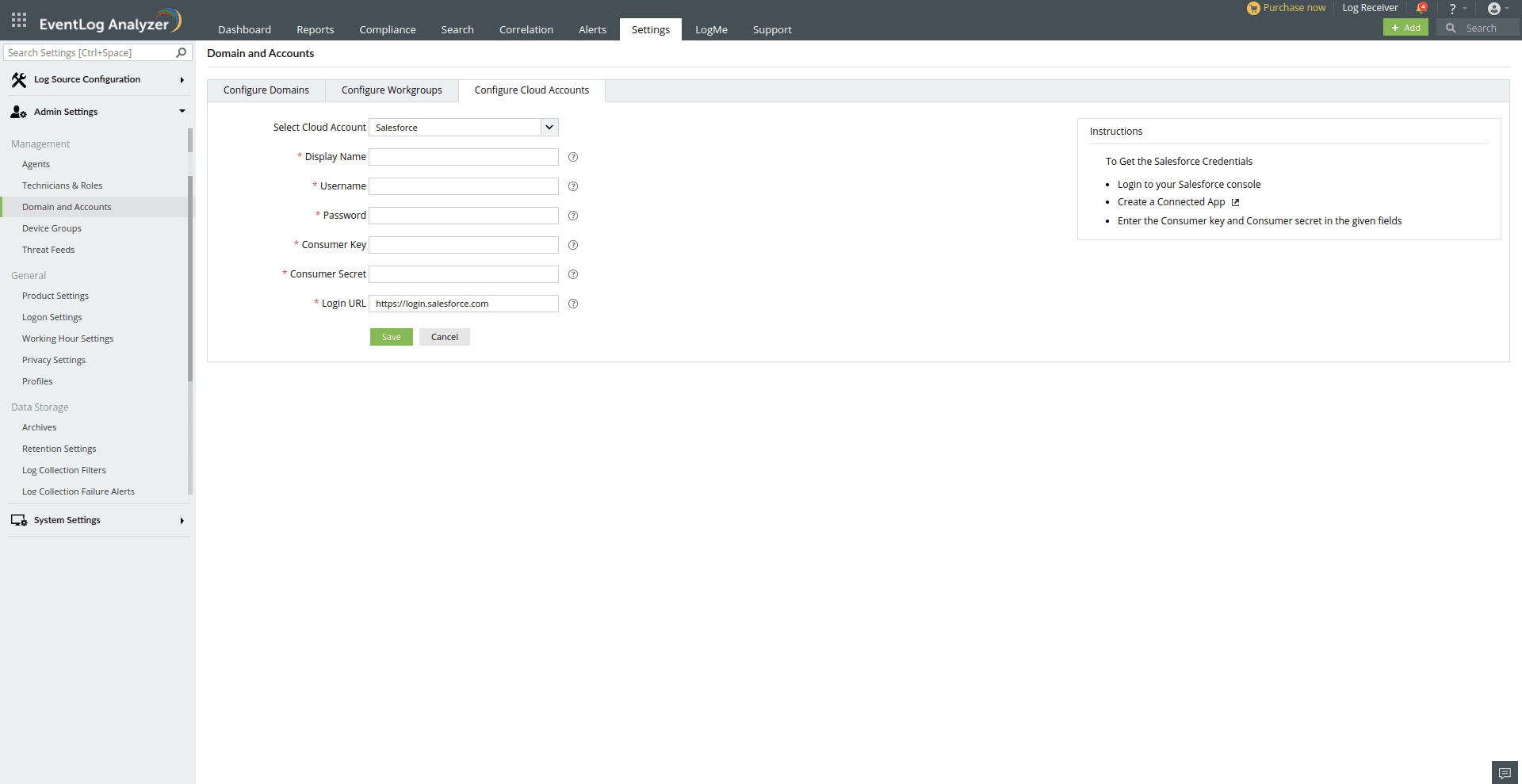Click the Admin Settings user-gear icon

pos(18,112)
